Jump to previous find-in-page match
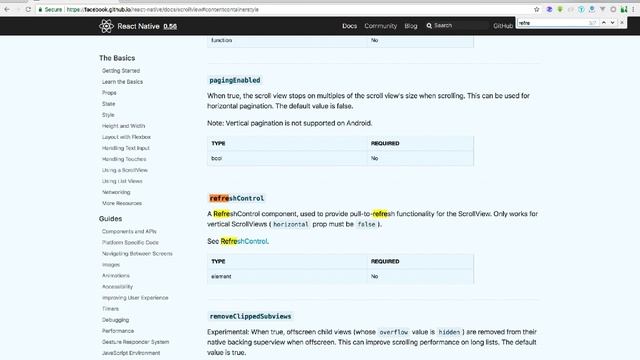 point(604,23)
